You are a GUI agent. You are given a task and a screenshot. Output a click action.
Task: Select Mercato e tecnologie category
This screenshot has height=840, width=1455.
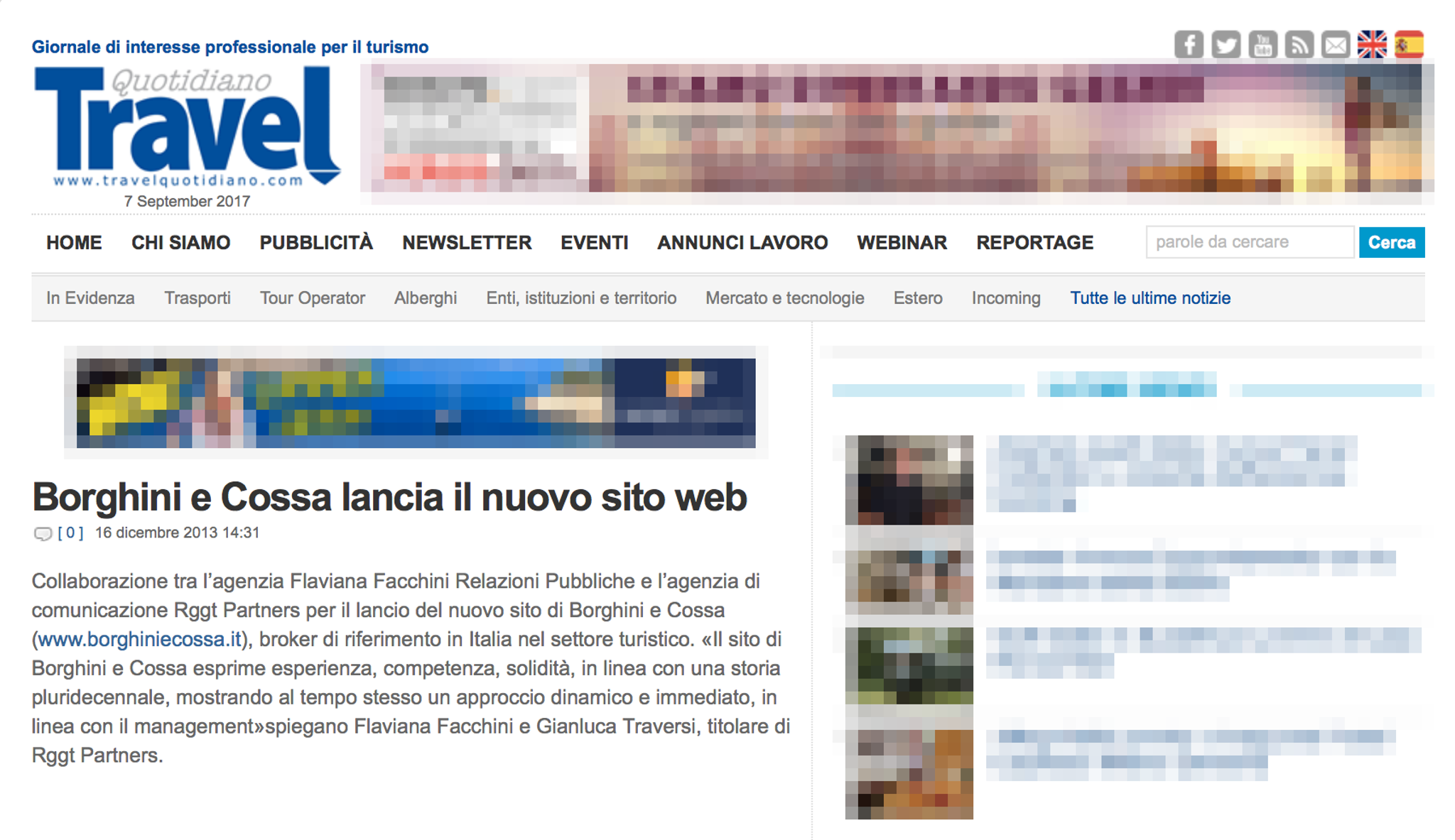coord(785,298)
